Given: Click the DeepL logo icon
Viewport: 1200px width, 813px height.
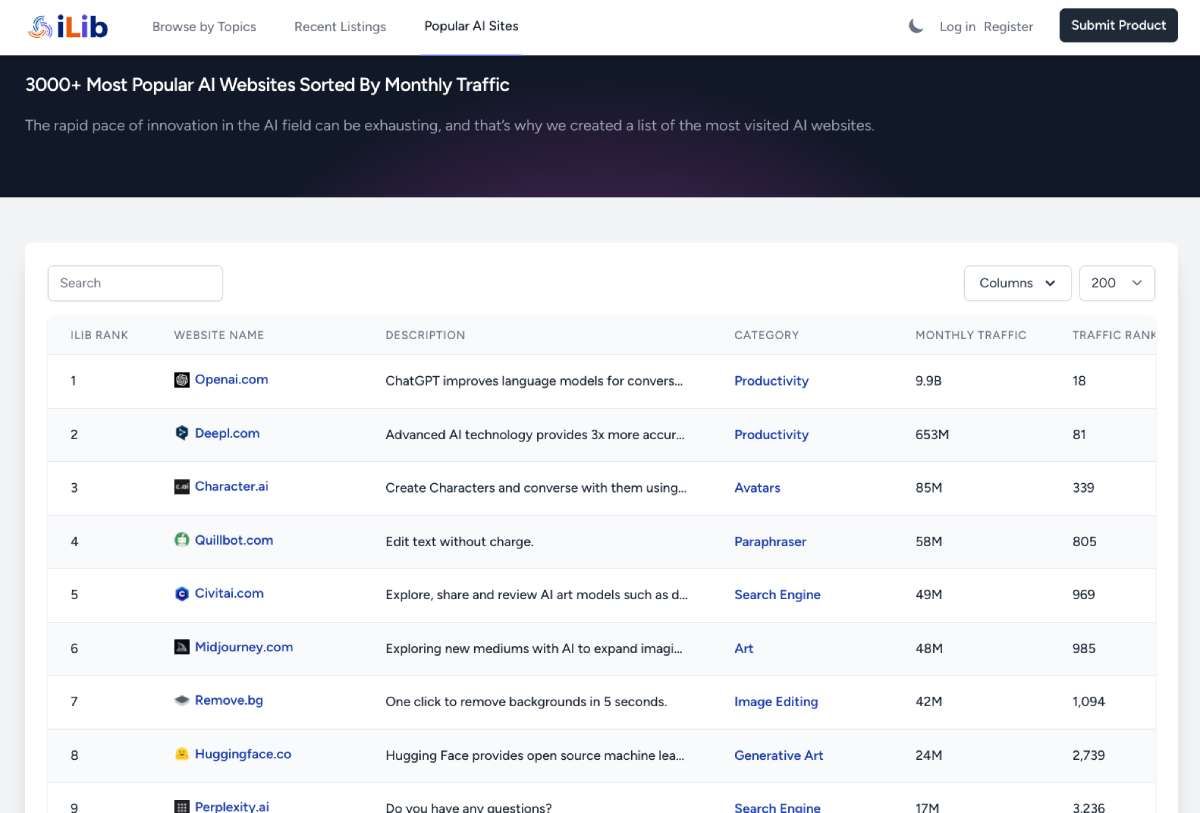Looking at the screenshot, I should (x=181, y=433).
